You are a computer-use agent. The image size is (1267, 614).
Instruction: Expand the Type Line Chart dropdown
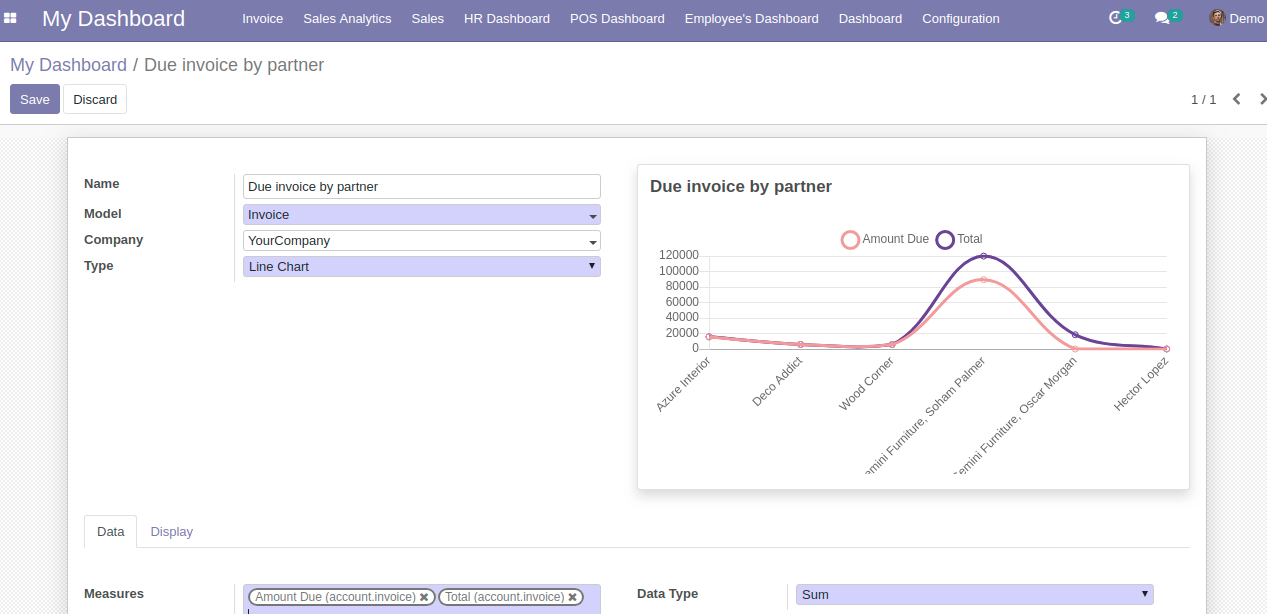[591, 266]
